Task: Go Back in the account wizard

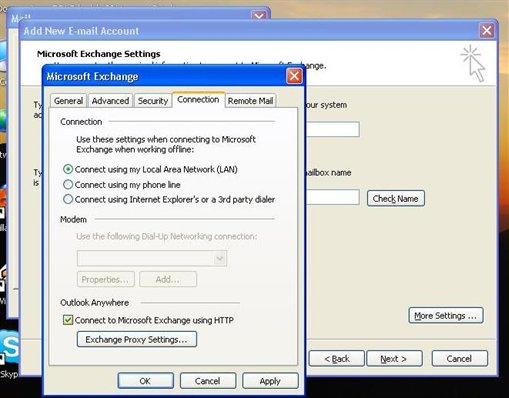Action: click(x=337, y=359)
